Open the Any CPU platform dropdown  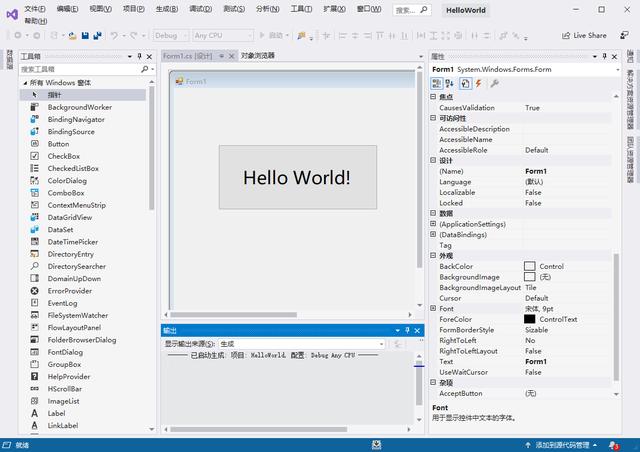[x=222, y=35]
